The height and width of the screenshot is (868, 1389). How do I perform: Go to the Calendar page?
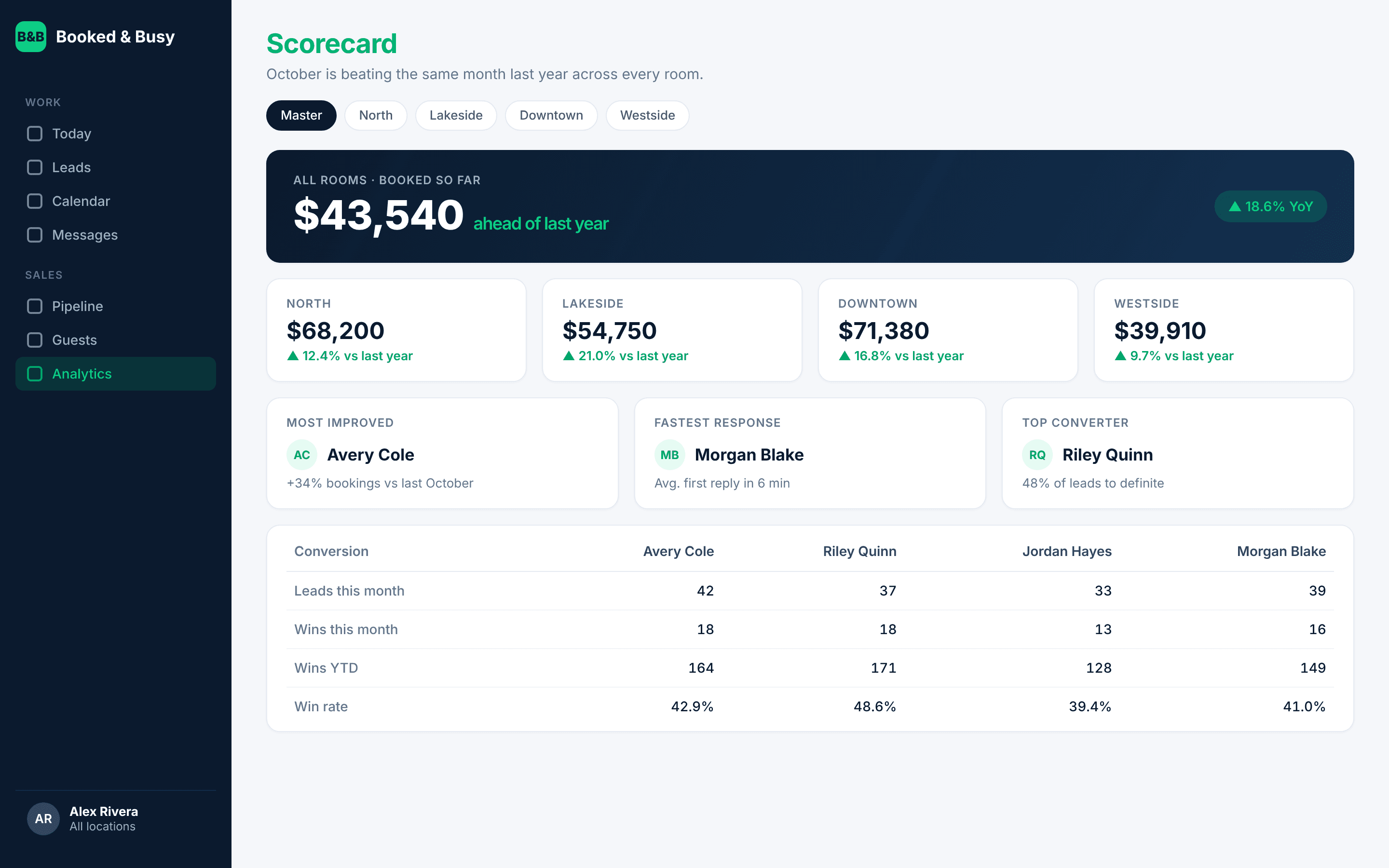click(115, 201)
